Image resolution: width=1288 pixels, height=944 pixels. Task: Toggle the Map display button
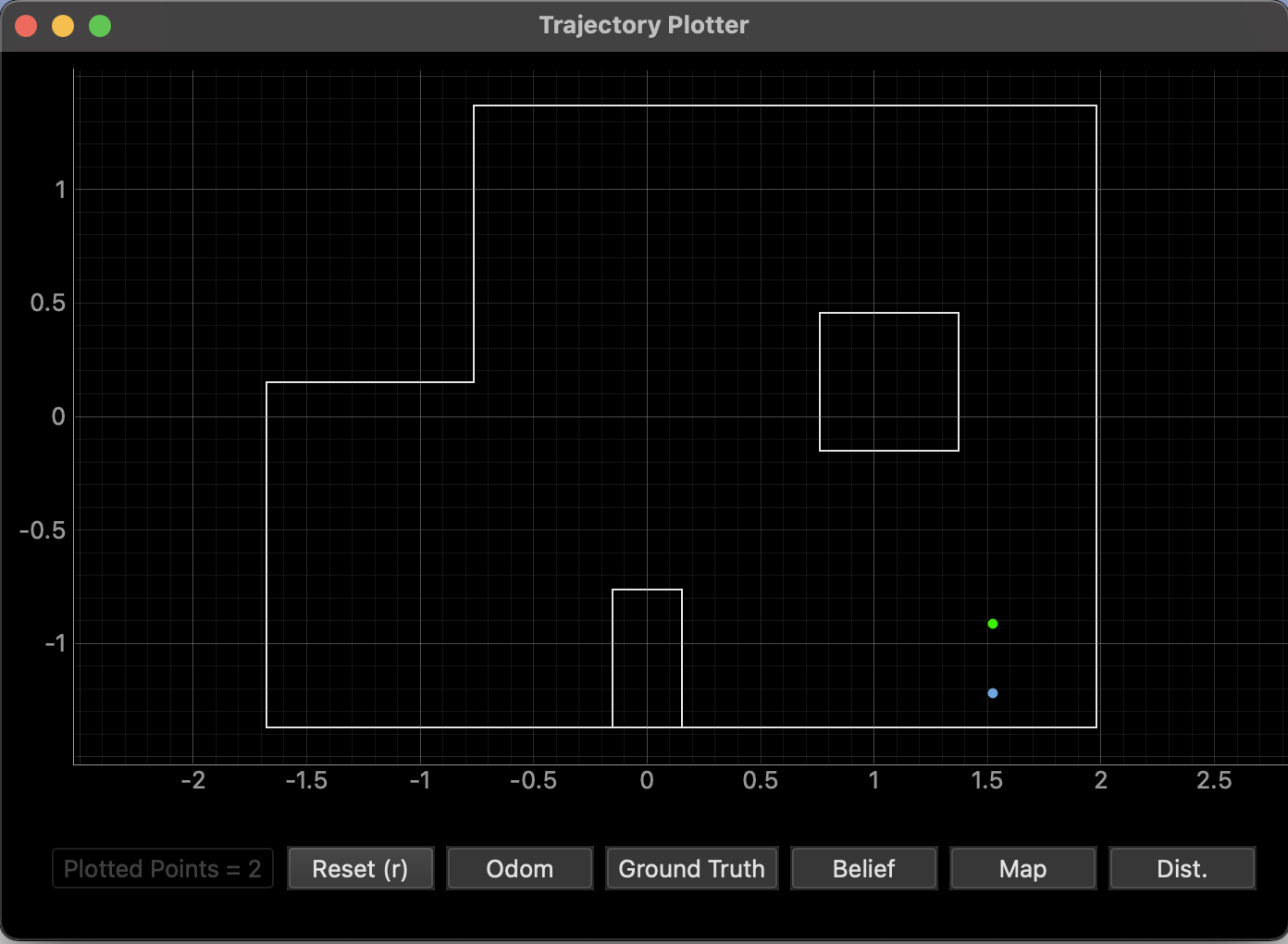1022,869
